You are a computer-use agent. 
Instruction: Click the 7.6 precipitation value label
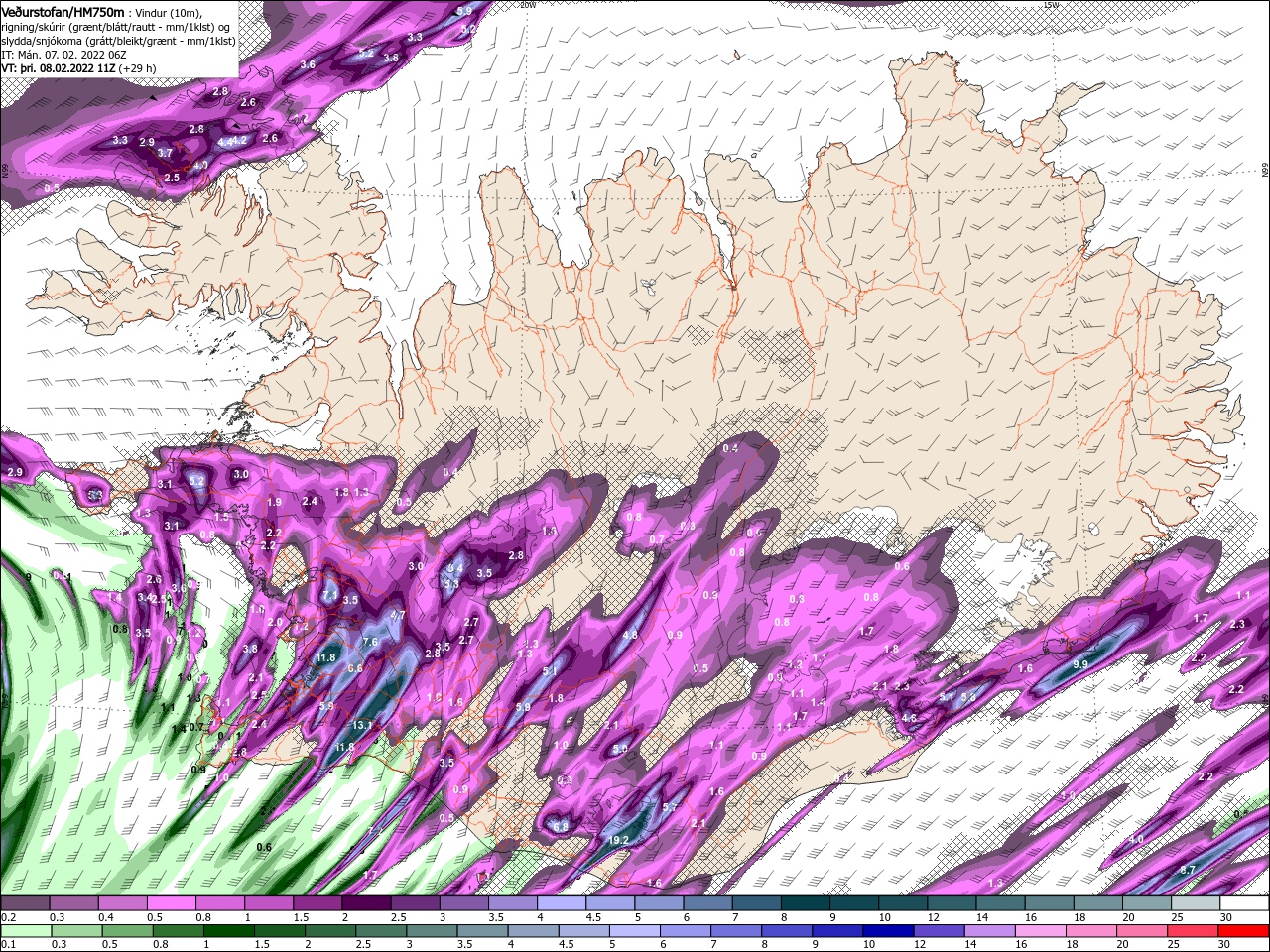click(370, 642)
